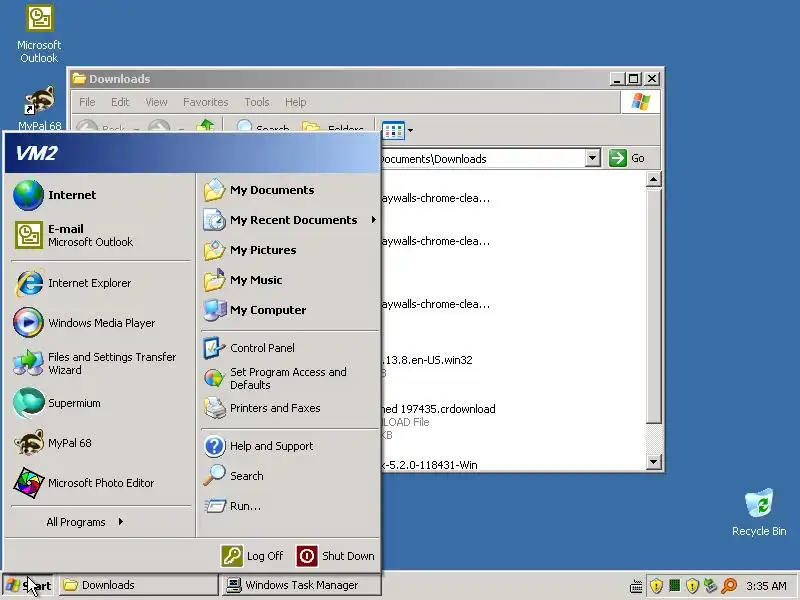Switch to Downloads taskbar button
The width and height of the screenshot is (800, 600).
[139, 585]
